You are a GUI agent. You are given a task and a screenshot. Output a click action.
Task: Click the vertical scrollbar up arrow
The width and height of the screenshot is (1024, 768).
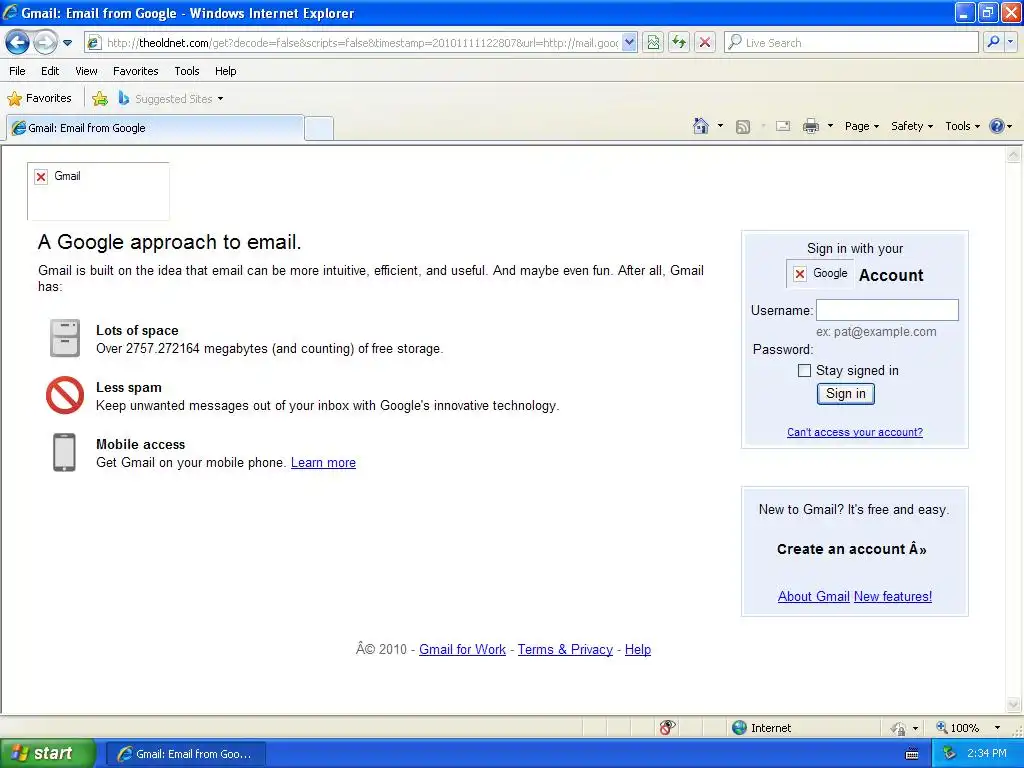point(1013,155)
